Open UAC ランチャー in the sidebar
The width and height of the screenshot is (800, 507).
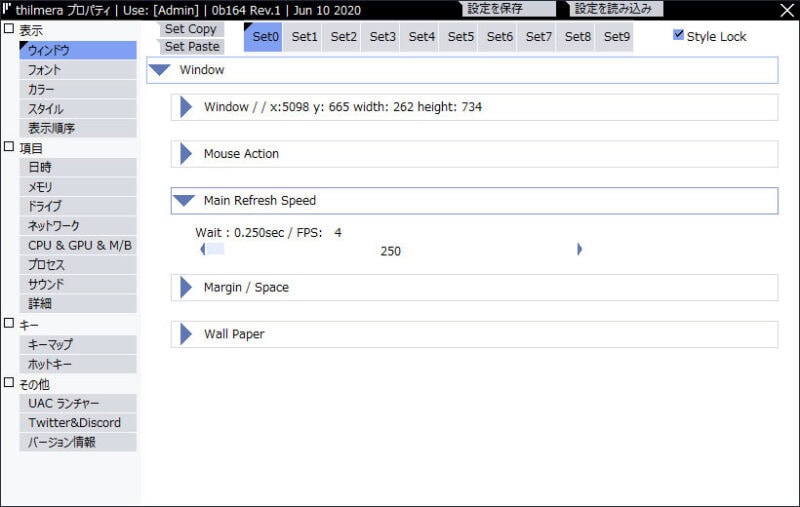[78, 403]
